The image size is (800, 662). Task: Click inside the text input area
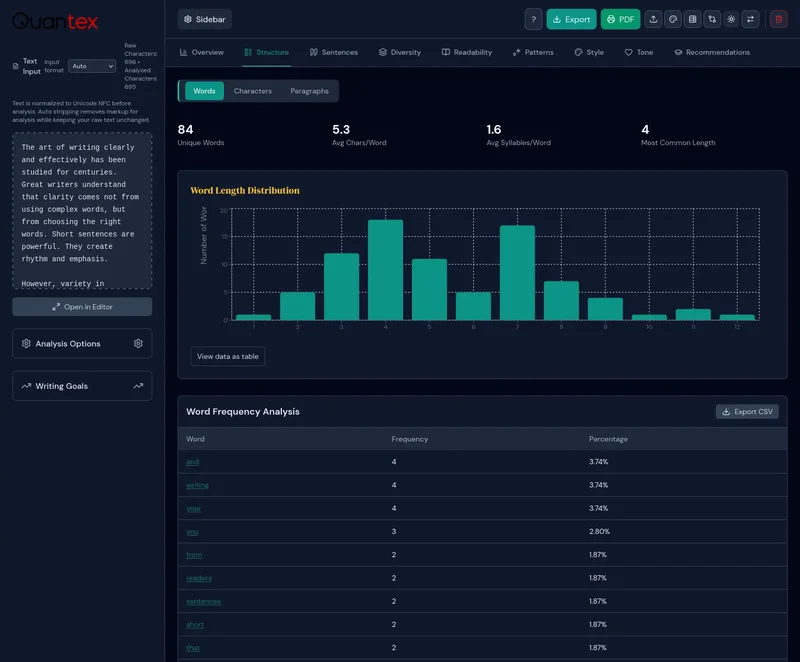pos(82,211)
